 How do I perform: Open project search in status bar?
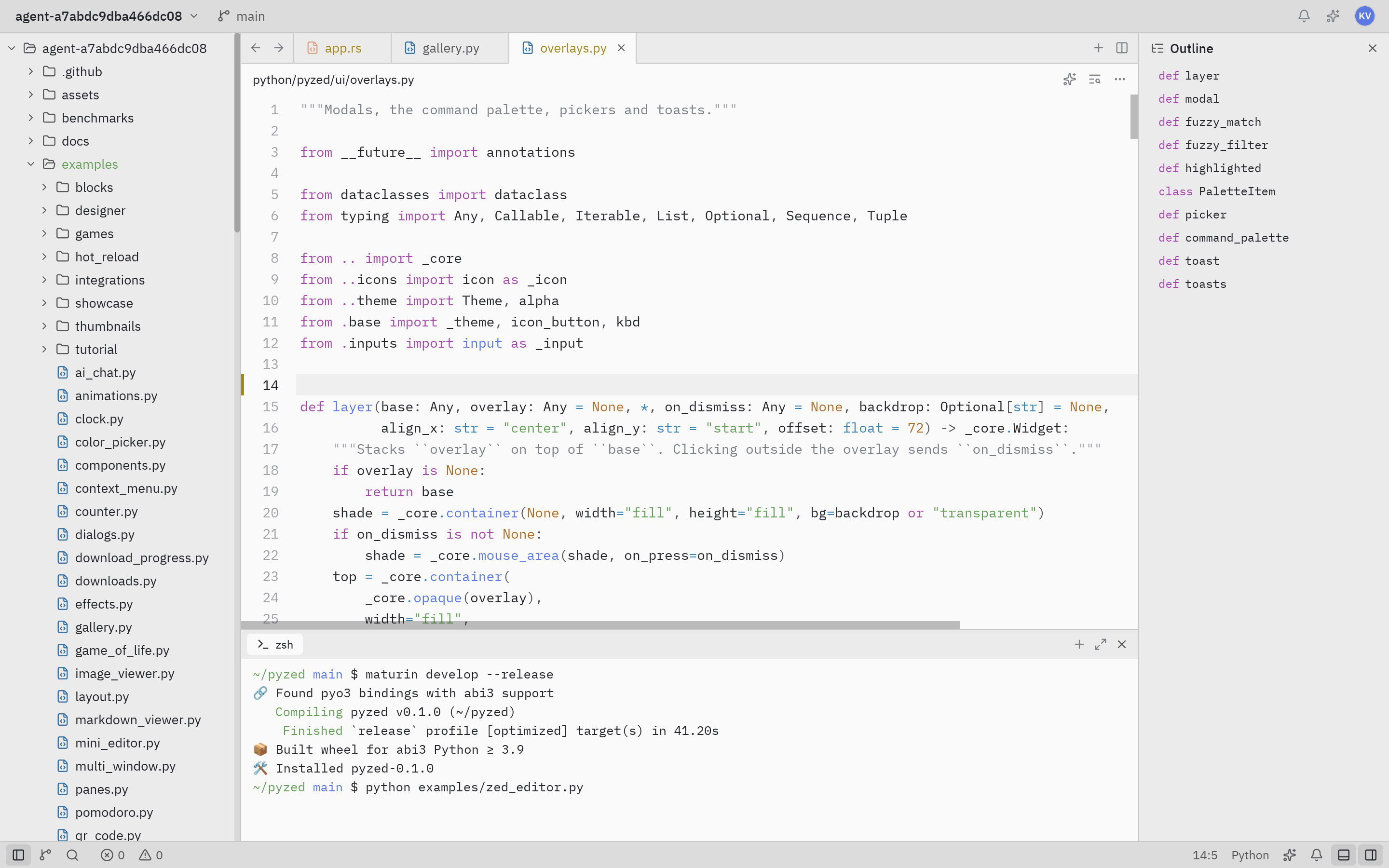click(72, 855)
